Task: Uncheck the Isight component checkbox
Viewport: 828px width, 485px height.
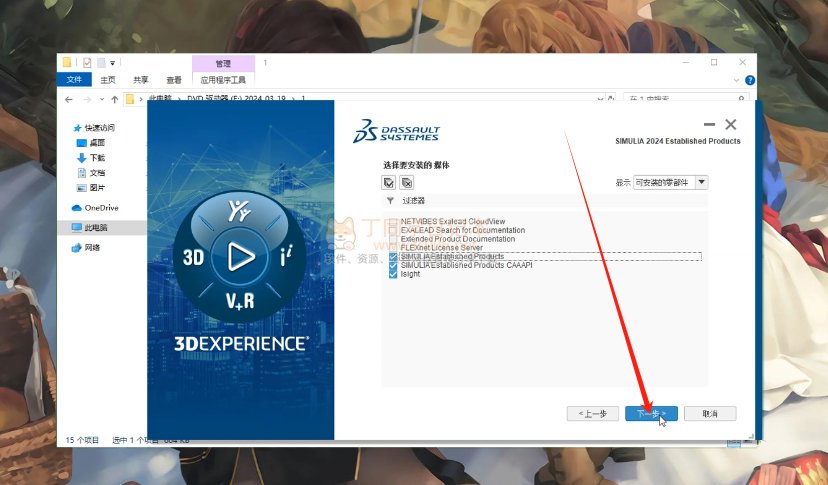Action: (x=393, y=274)
